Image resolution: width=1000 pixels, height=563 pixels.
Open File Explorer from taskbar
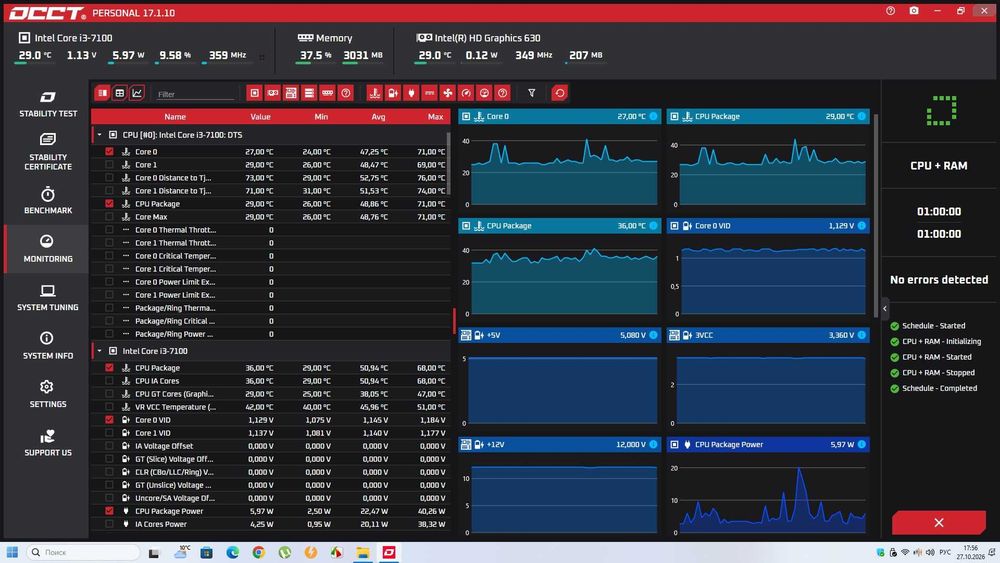363,552
